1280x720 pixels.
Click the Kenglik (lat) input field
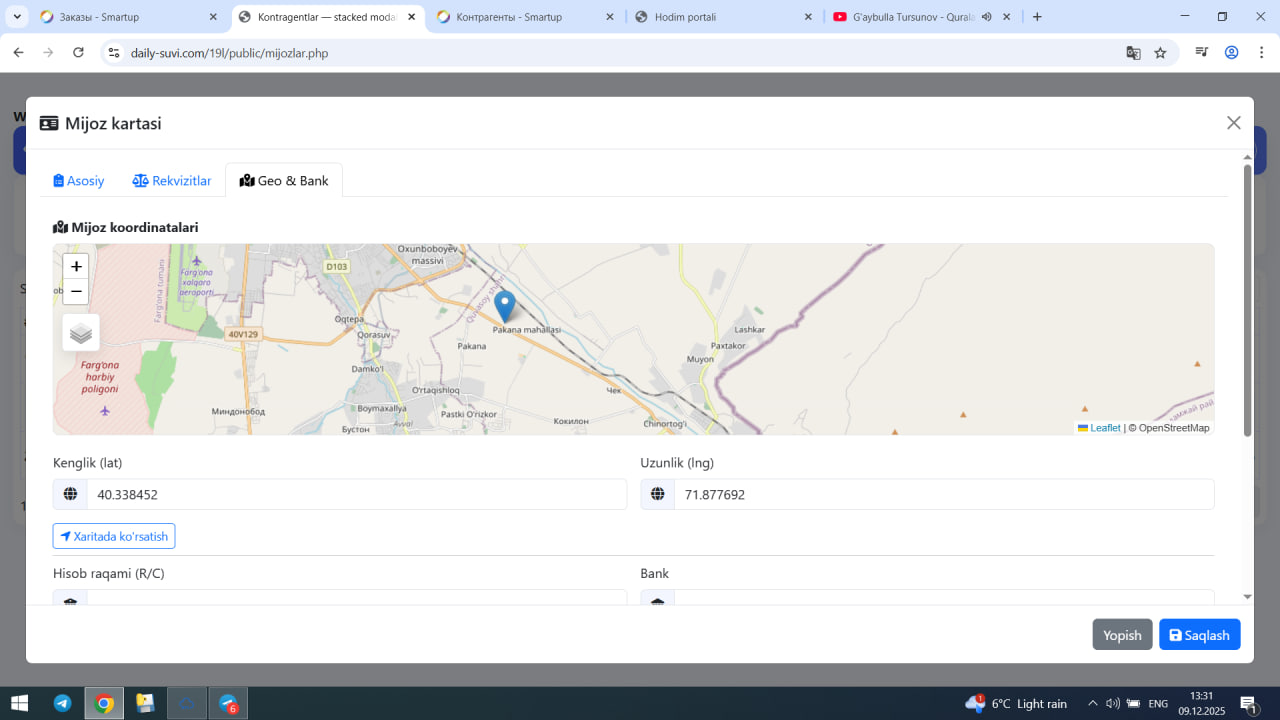coord(356,495)
